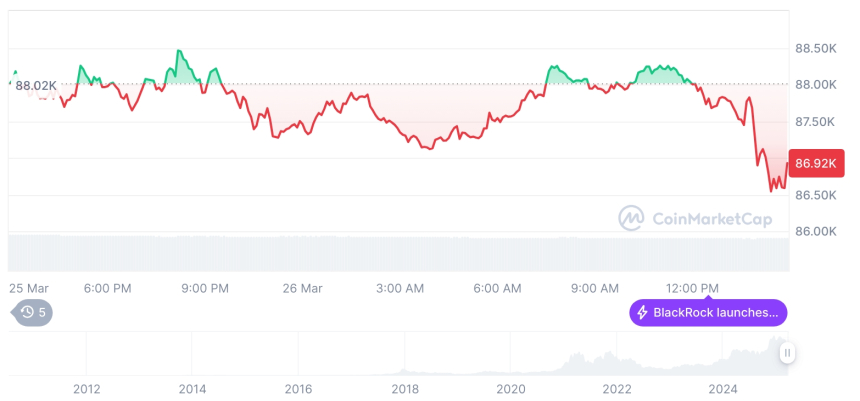860x401 pixels.
Task: Select 2018 on the year navigator
Action: coord(404,389)
